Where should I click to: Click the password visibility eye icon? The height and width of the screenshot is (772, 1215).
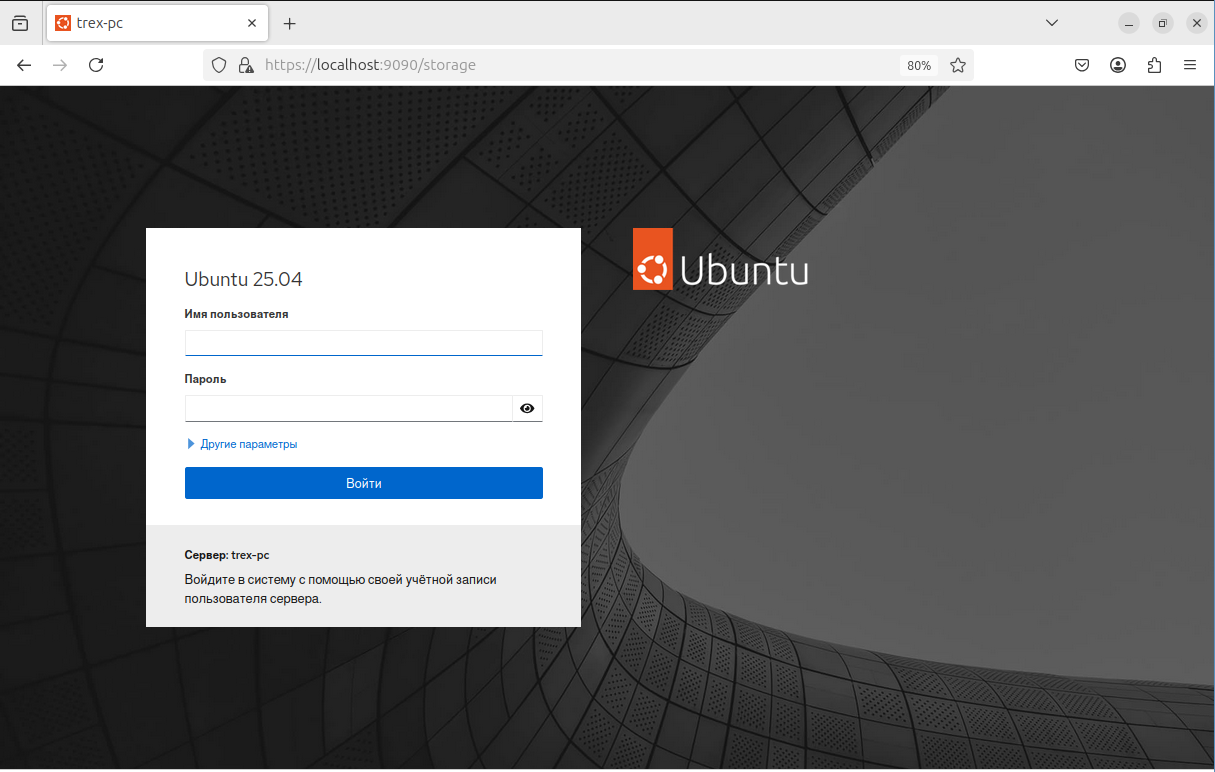click(527, 408)
